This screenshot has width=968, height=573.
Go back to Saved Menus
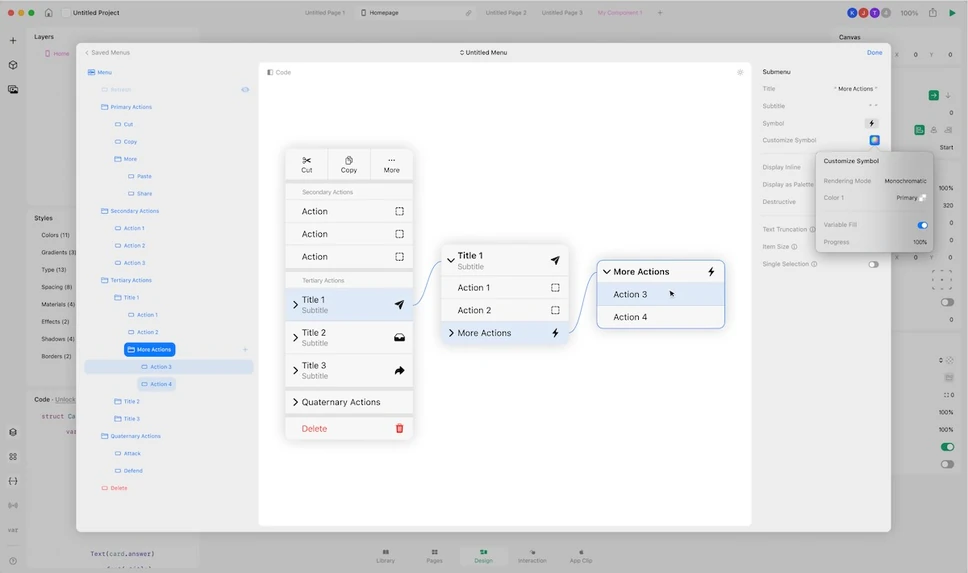(x=107, y=52)
